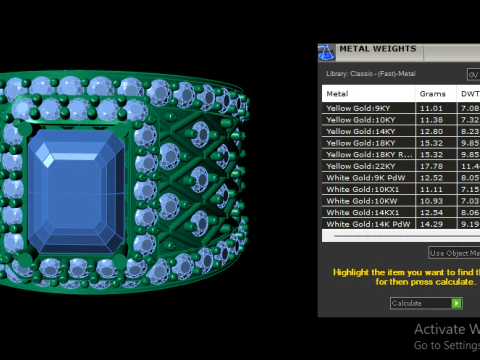Screen dimensions: 480x360
Task: Select the White Gold:14K PdW row
Action: (401, 224)
